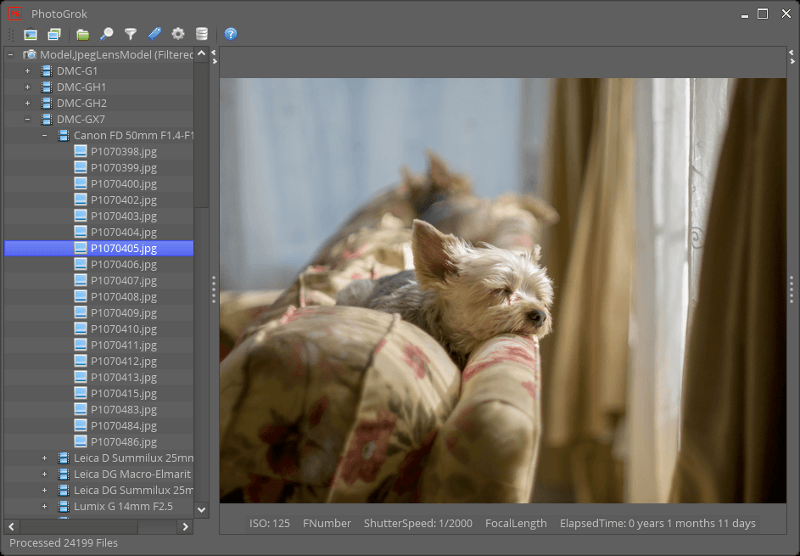Select the file P1070413.jpg
800x556 pixels.
click(x=123, y=377)
